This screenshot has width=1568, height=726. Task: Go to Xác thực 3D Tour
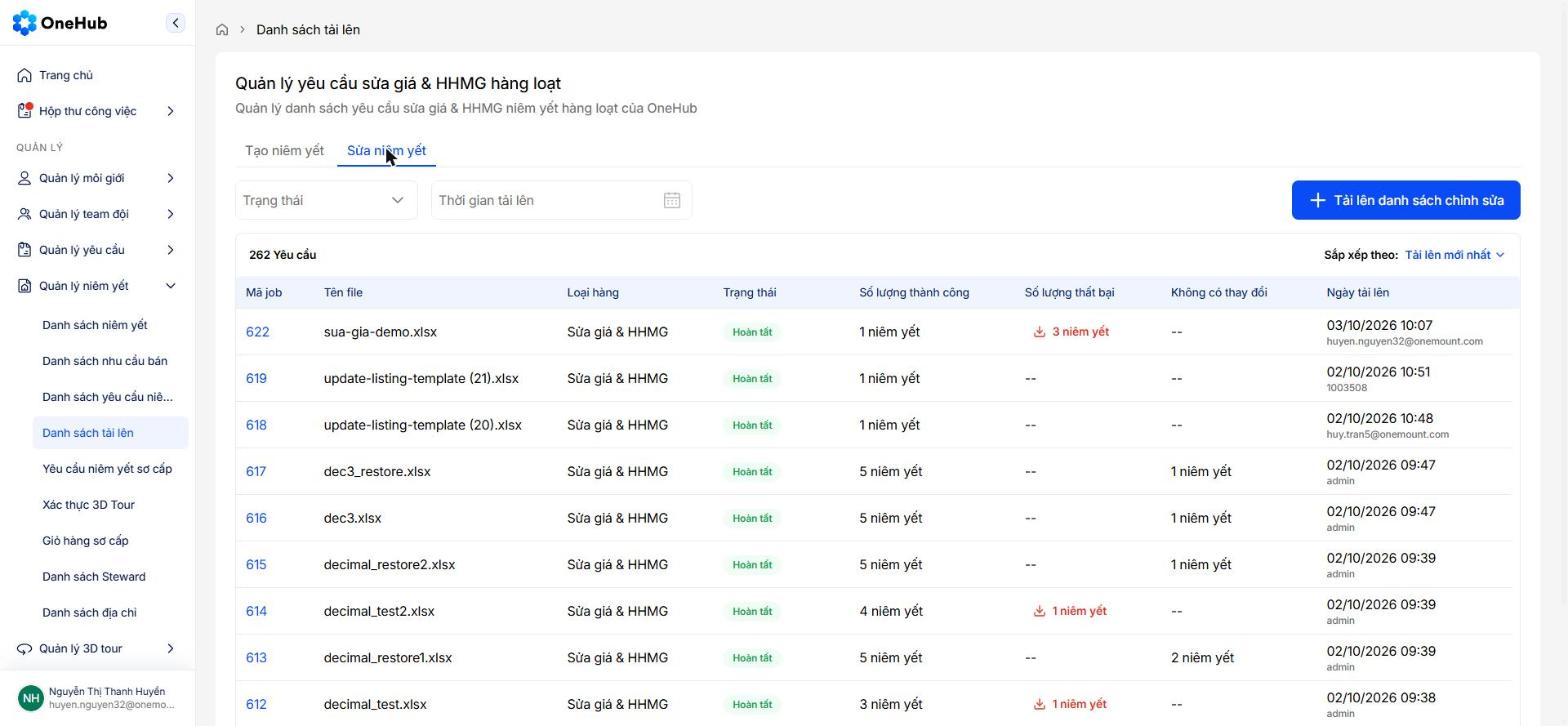coord(88,505)
